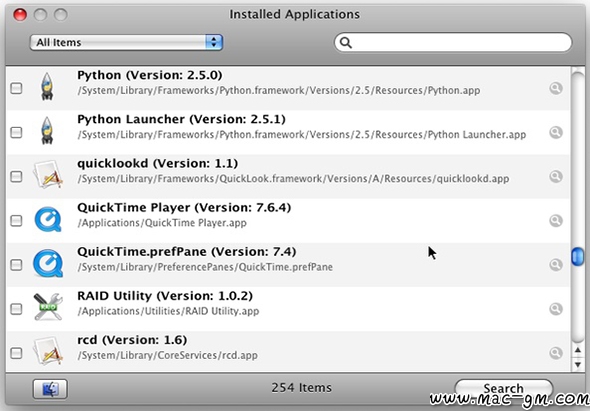Check the Python (Version: 2.5.0) checkbox
Screen dimensions: 590x411
[x=16, y=88]
